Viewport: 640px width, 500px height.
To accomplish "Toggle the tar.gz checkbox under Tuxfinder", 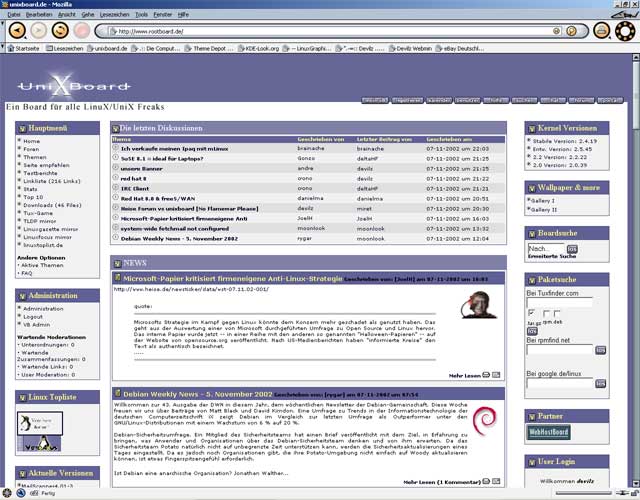I will [x=531, y=313].
